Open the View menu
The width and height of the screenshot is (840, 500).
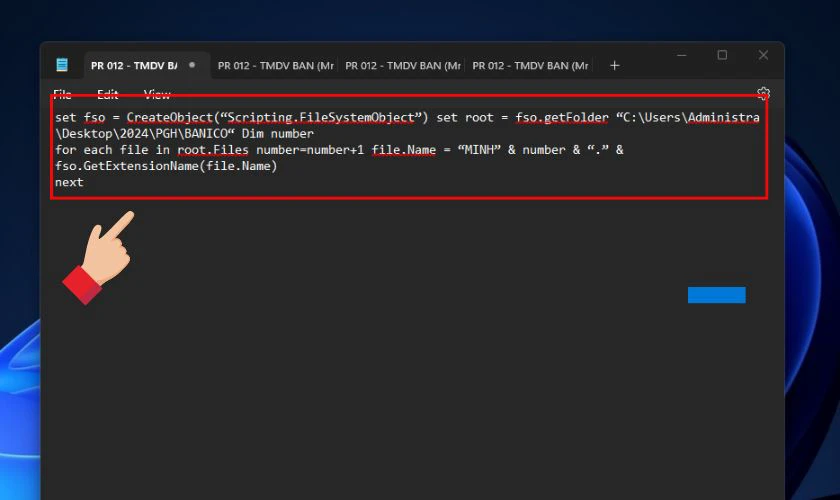tap(157, 94)
